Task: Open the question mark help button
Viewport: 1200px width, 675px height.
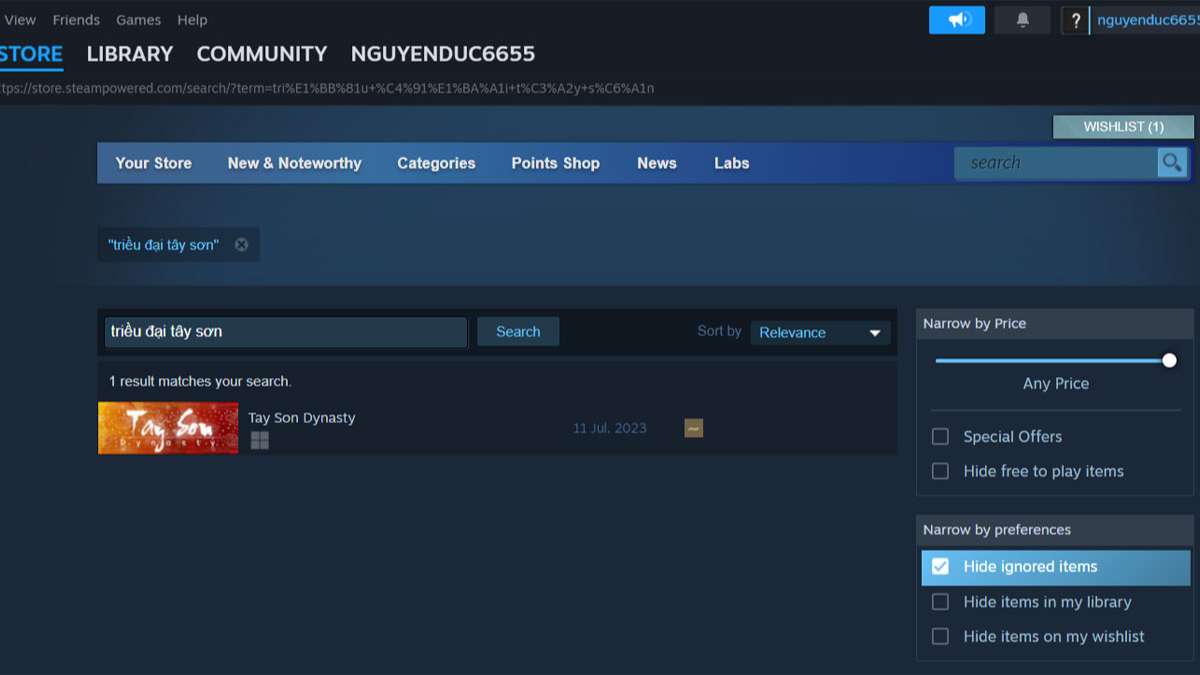Action: click(x=1075, y=20)
